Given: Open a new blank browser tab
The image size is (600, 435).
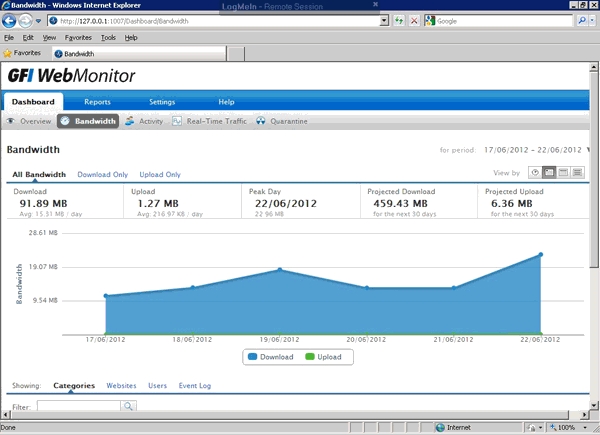Looking at the screenshot, I should click(x=236, y=54).
